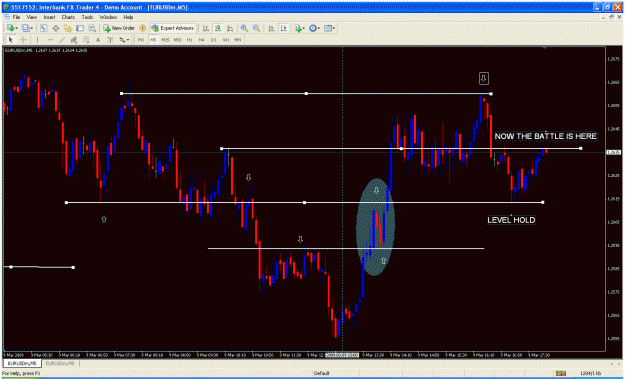Select the Trendline drawing tool
625x379 pixels.
62,39
